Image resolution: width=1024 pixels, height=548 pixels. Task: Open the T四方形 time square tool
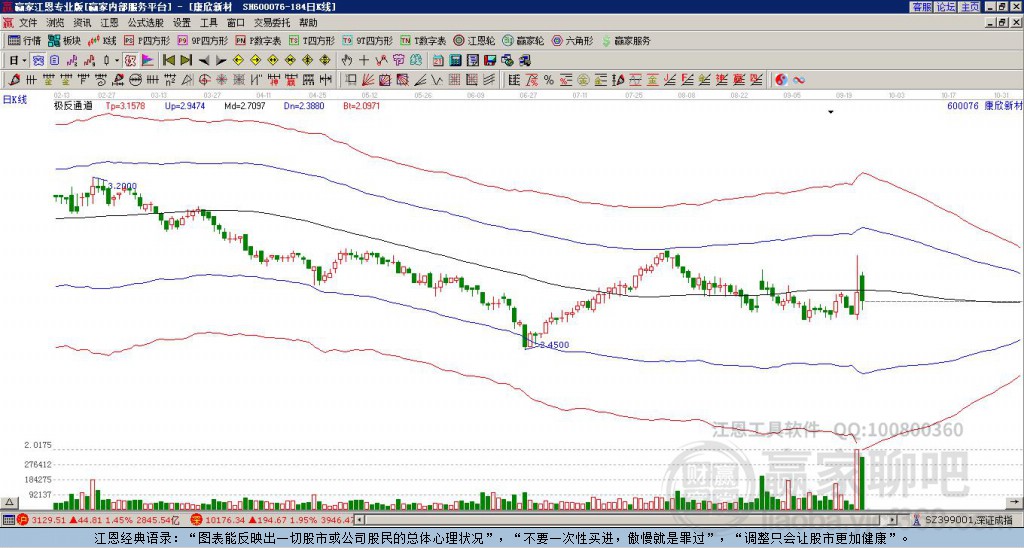tap(312, 40)
